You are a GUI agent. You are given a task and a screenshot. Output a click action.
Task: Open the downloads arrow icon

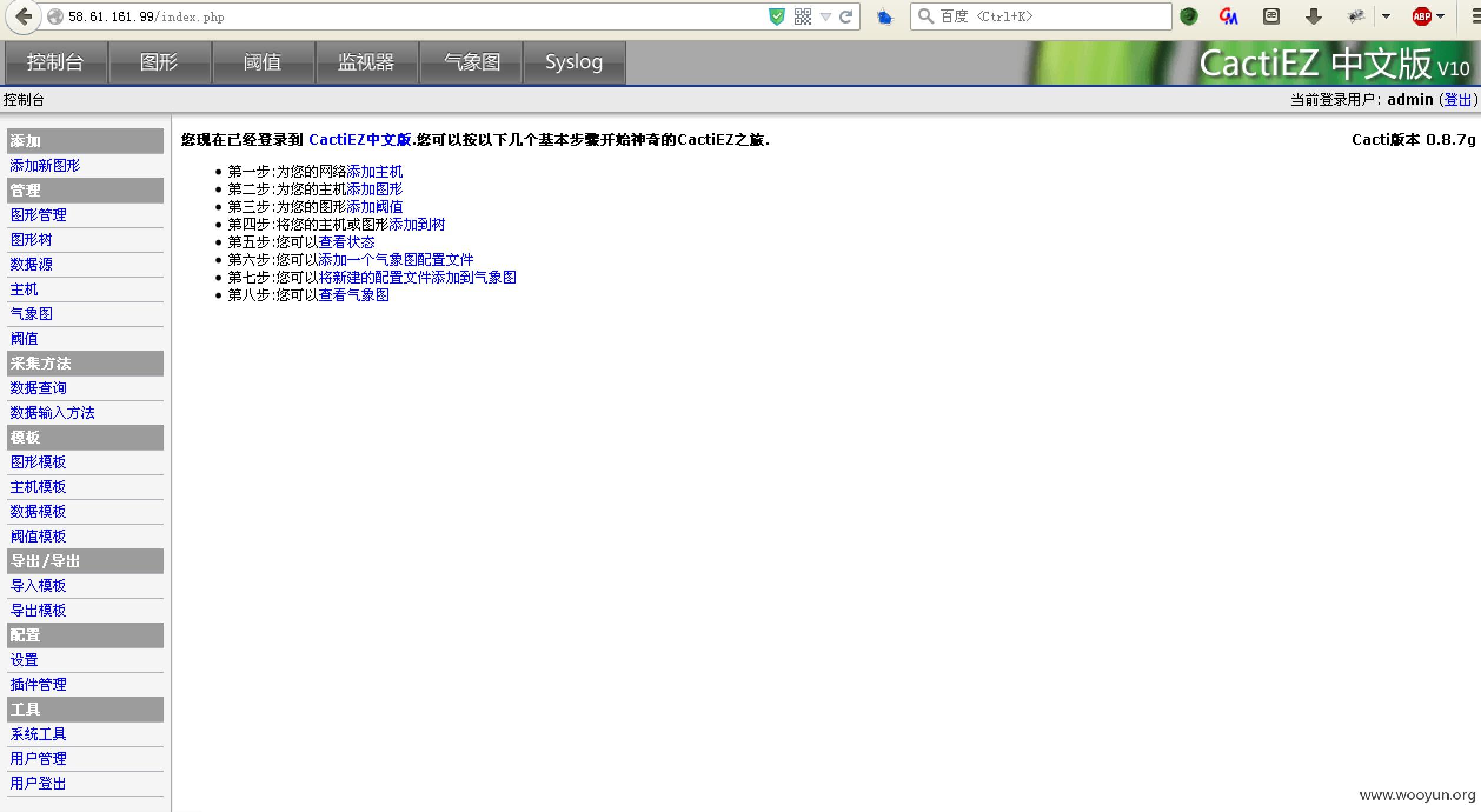coord(1314,16)
